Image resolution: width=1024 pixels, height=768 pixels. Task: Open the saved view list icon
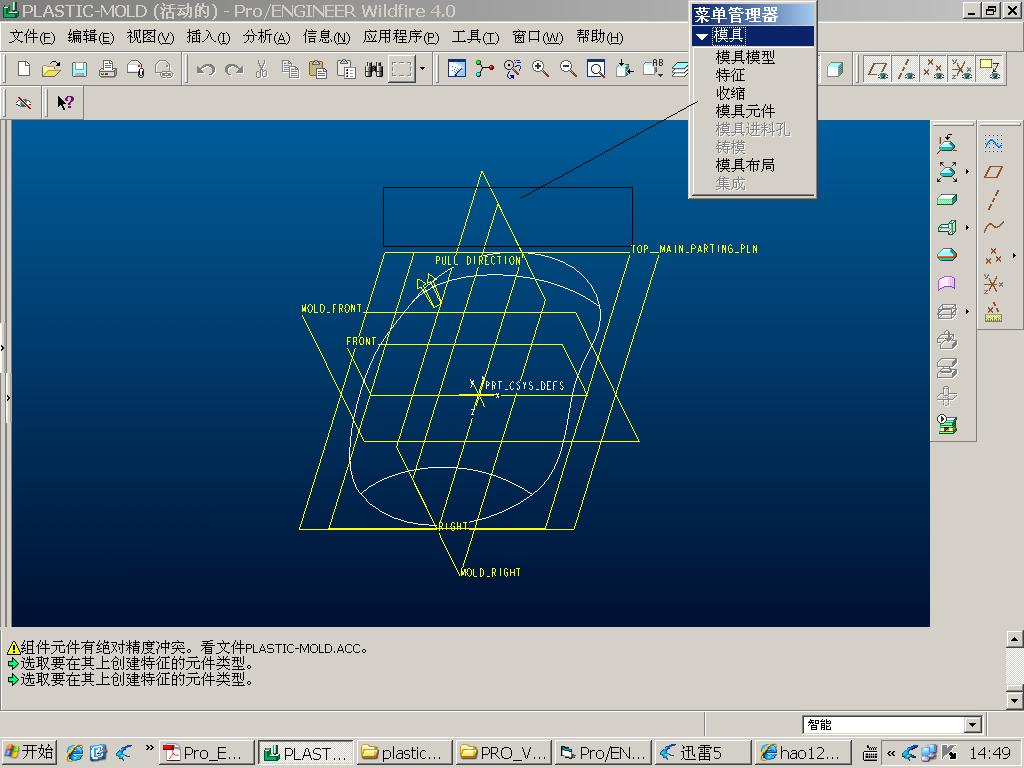[x=652, y=69]
